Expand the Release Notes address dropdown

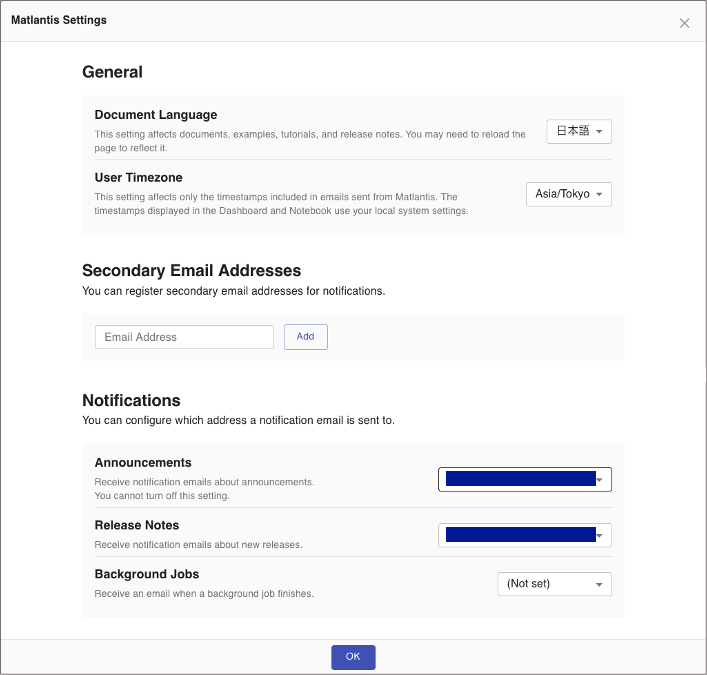click(524, 535)
